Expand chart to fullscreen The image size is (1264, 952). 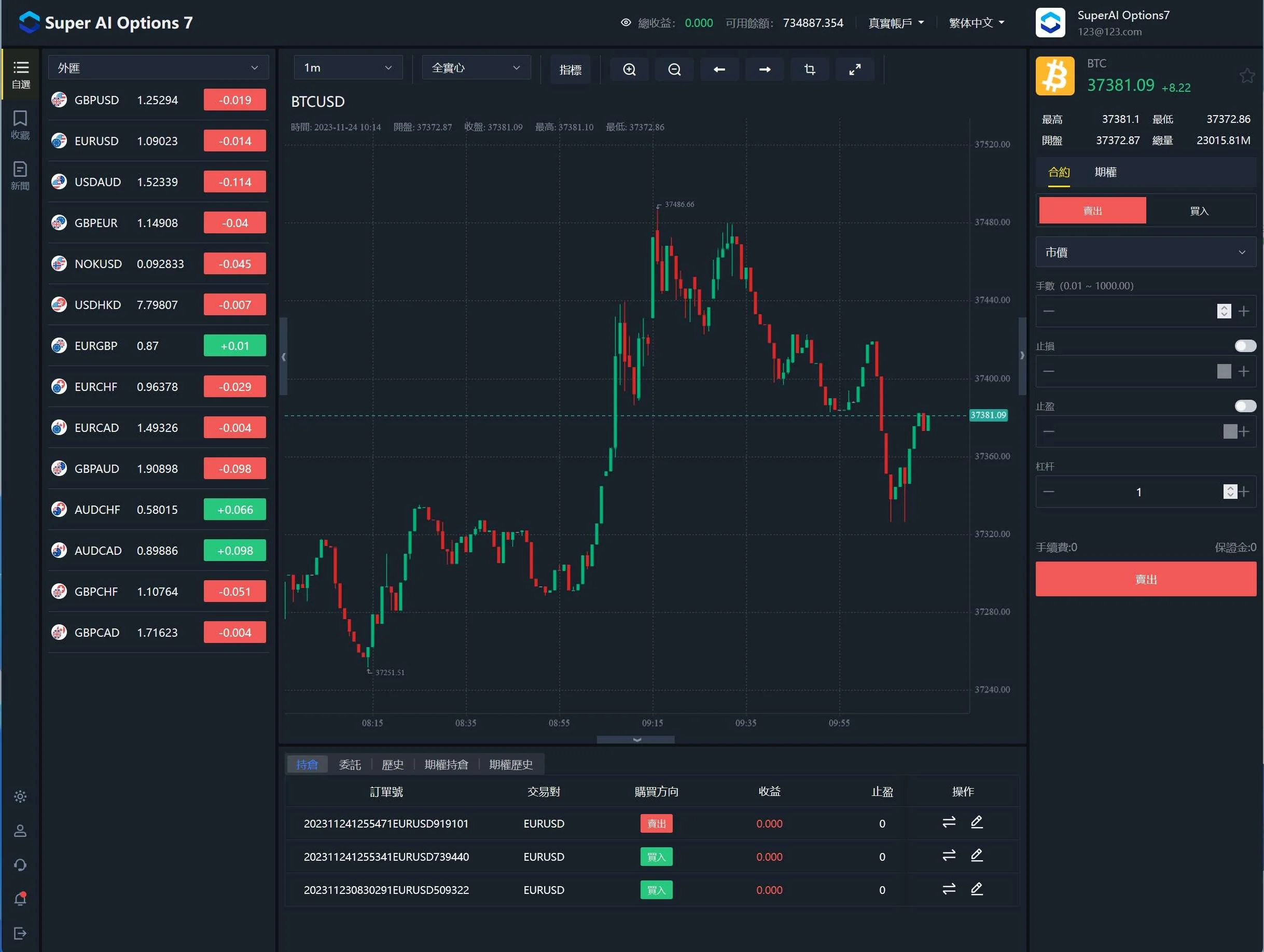[854, 69]
